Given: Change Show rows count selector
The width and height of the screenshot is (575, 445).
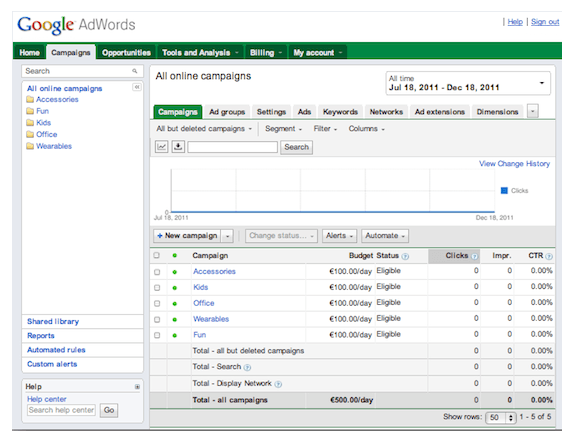Looking at the screenshot, I should click(x=501, y=417).
